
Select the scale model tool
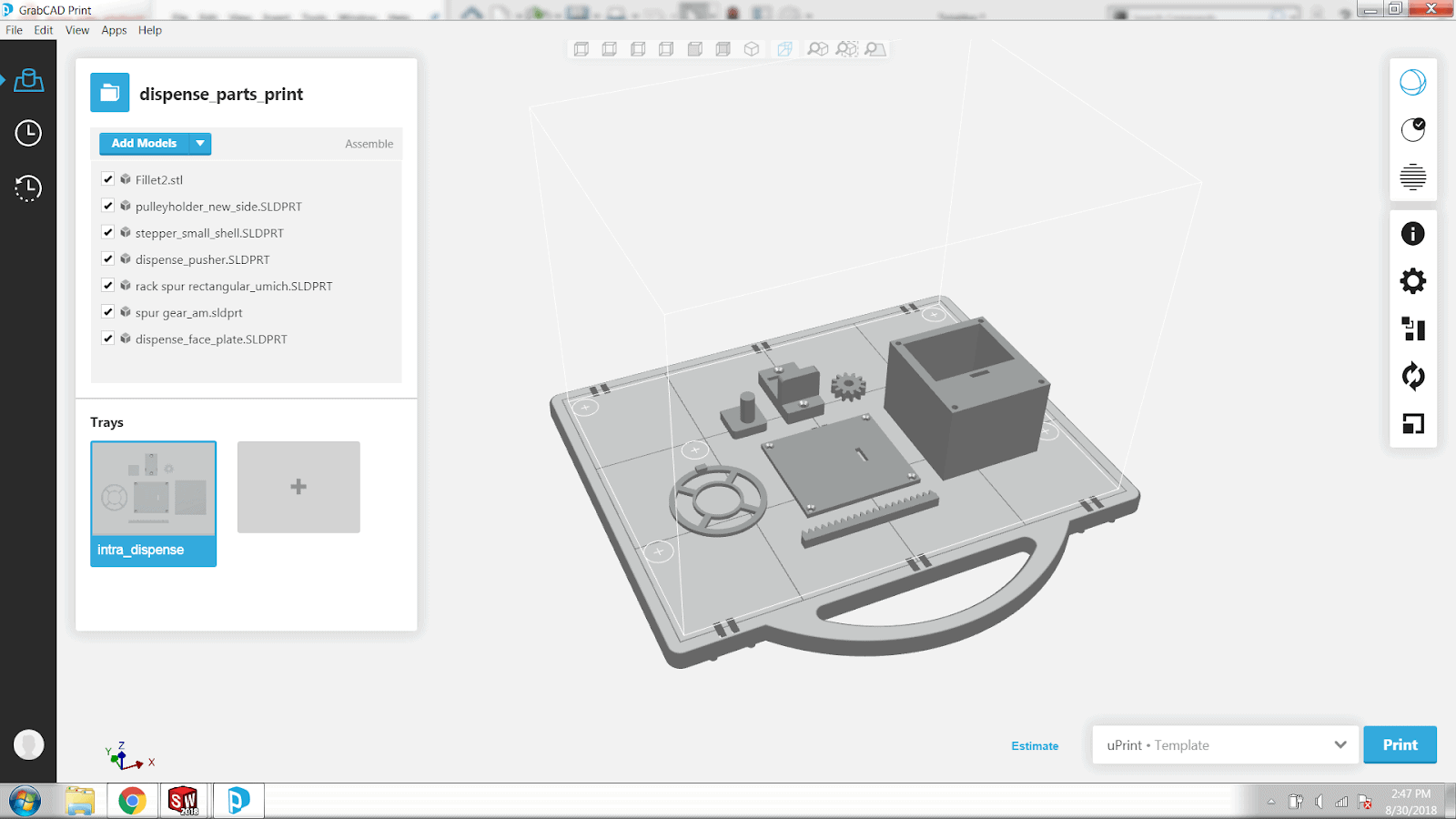click(x=1412, y=423)
